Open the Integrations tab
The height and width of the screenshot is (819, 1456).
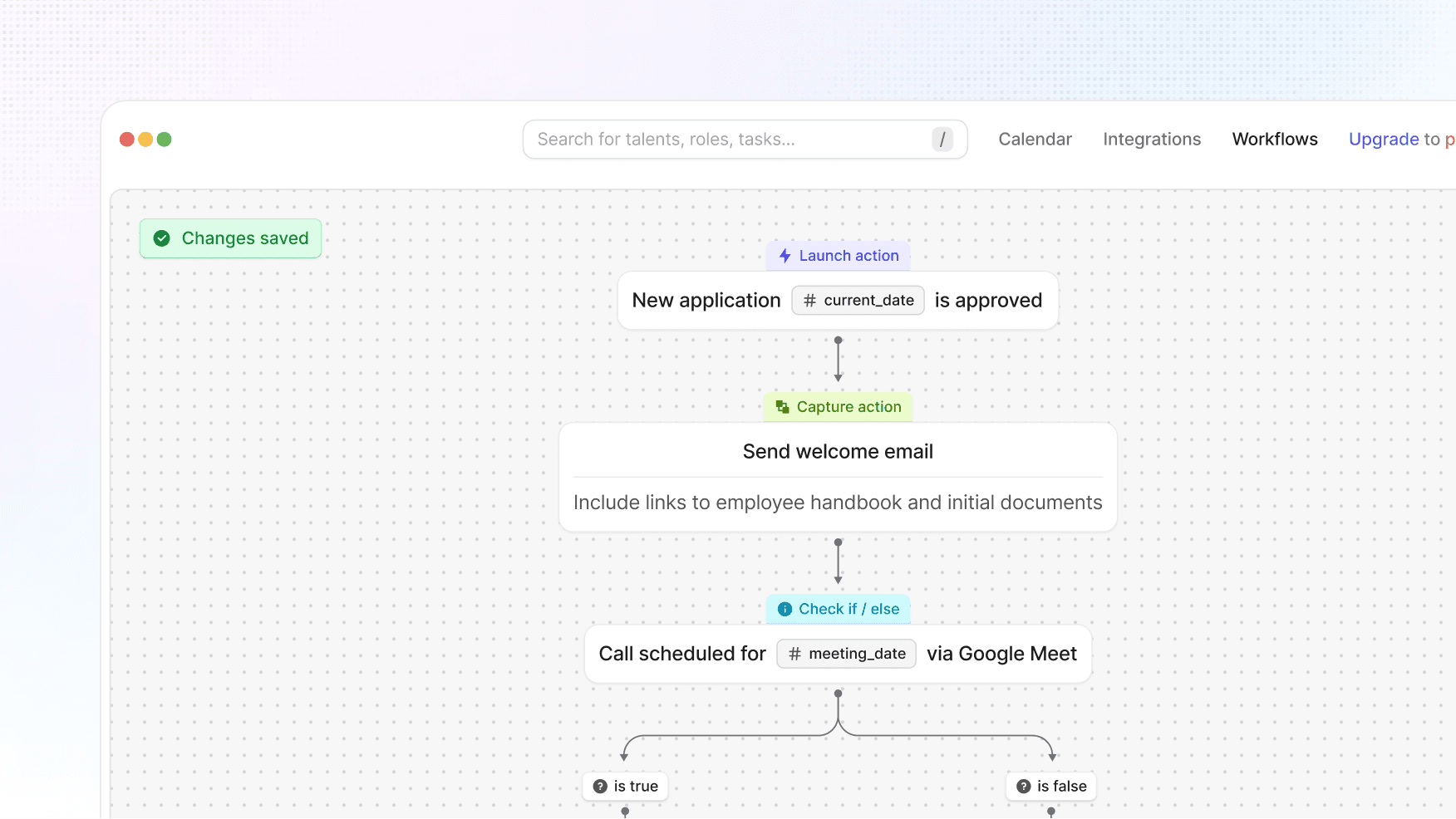click(x=1151, y=140)
